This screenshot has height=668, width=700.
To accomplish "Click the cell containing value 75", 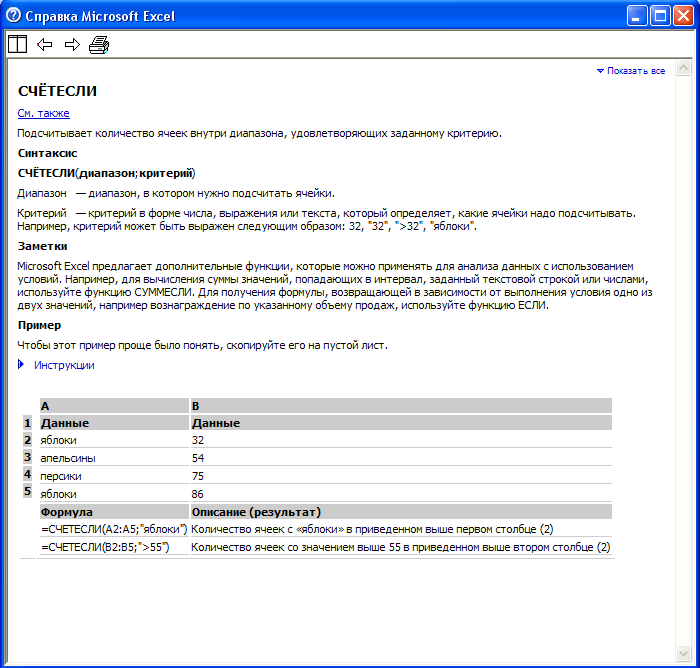I will tap(198, 475).
